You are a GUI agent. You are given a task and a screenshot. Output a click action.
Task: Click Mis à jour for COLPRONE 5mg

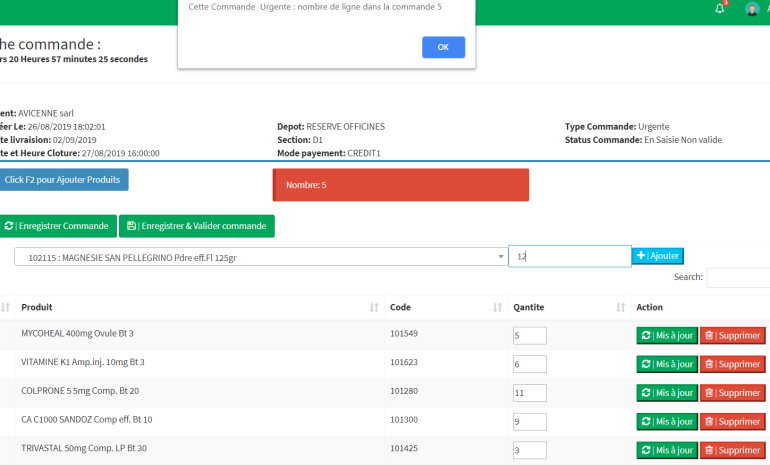(666, 393)
